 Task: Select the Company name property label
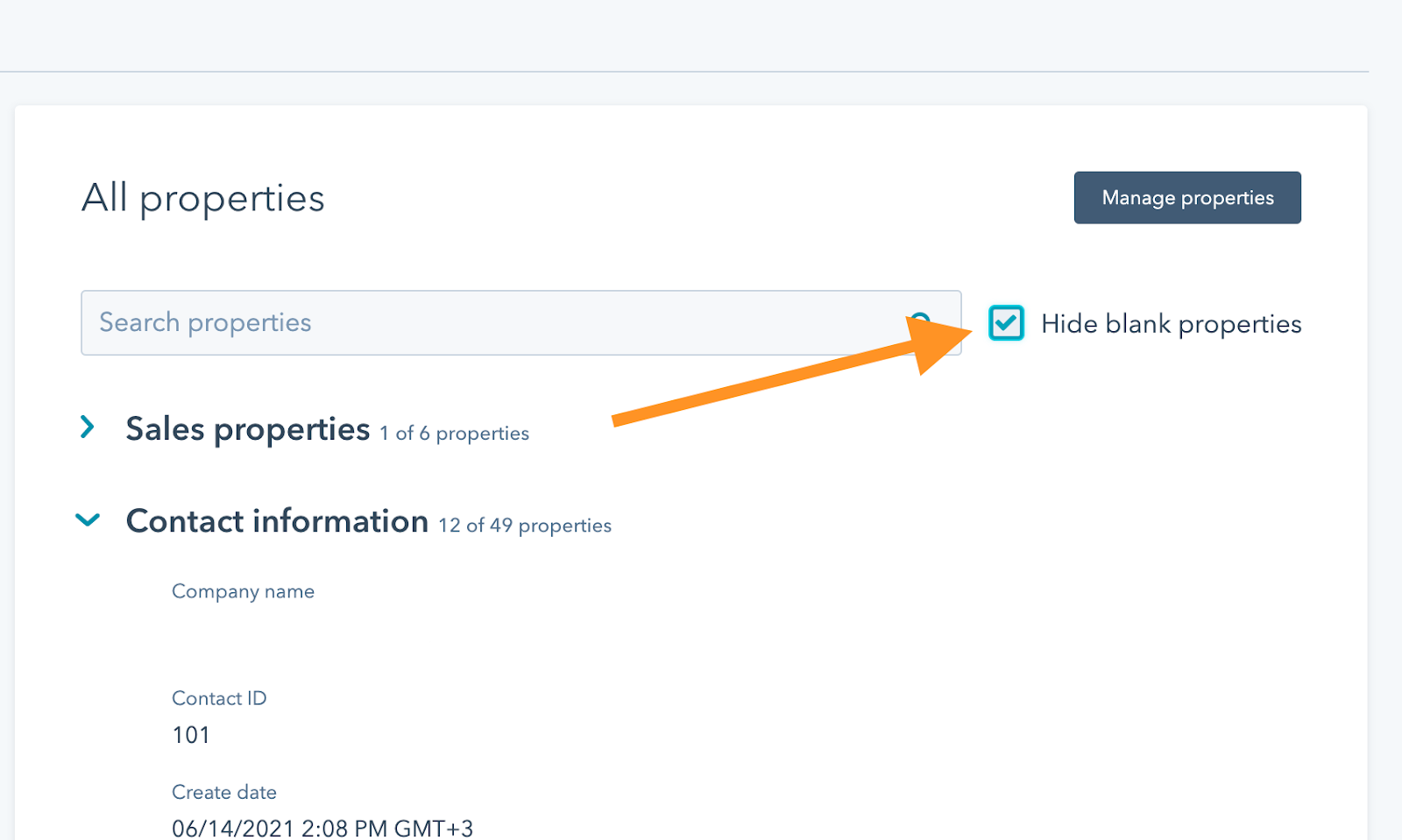[243, 592]
